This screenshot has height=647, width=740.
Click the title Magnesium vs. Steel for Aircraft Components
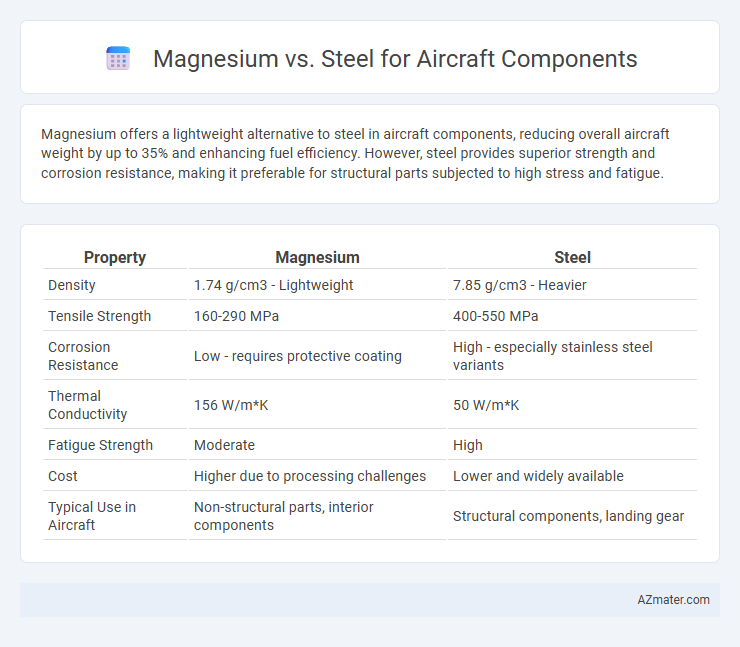pyautogui.click(x=395, y=59)
